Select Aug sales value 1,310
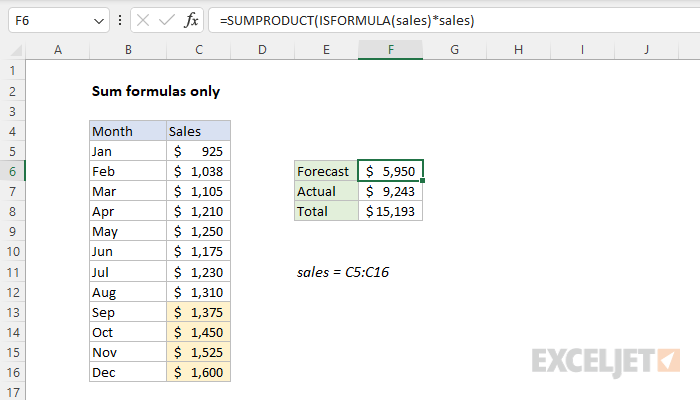The width and height of the screenshot is (700, 400). (x=199, y=292)
